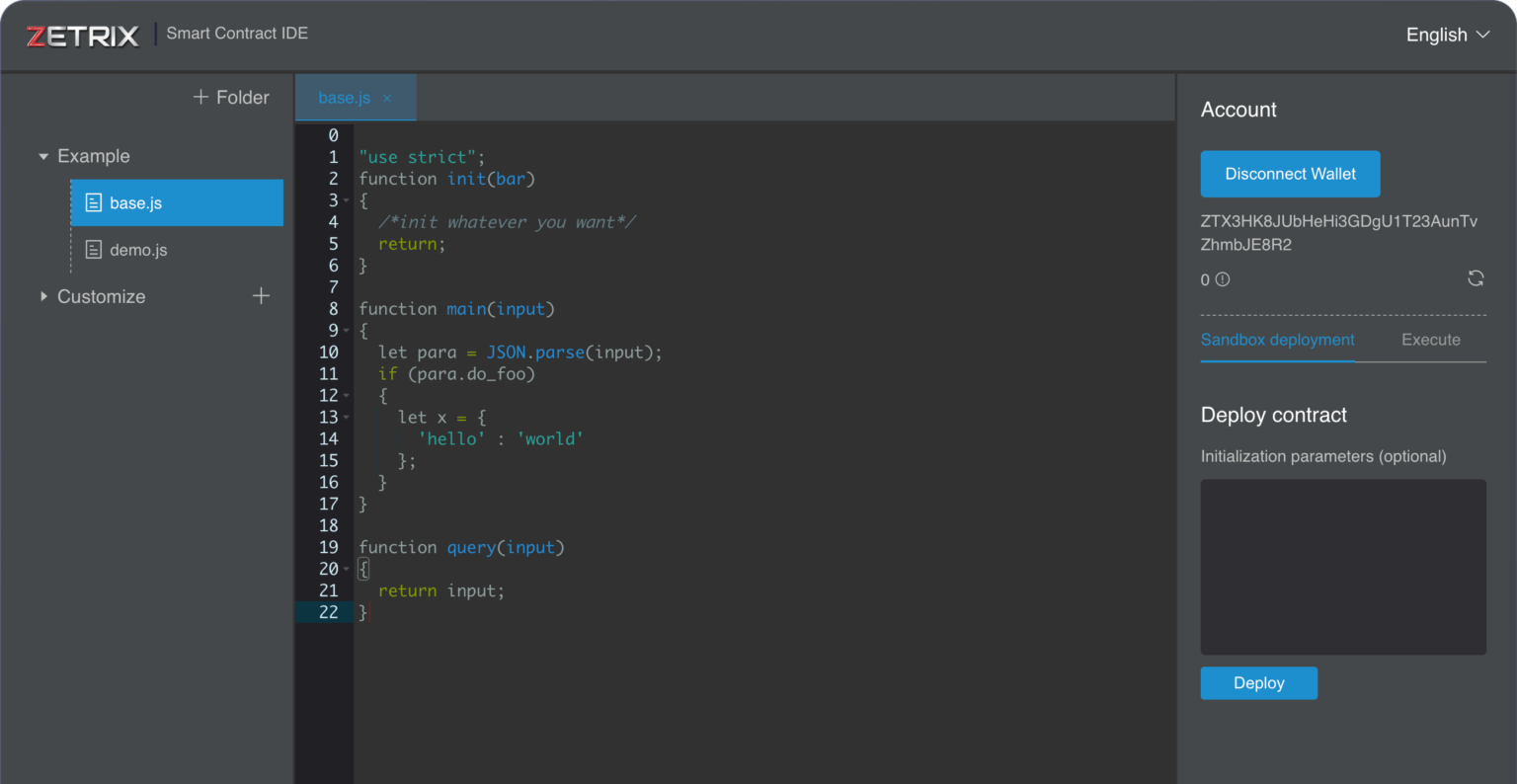Click the Deploy button
Screen dimensions: 1517x784
(1258, 683)
